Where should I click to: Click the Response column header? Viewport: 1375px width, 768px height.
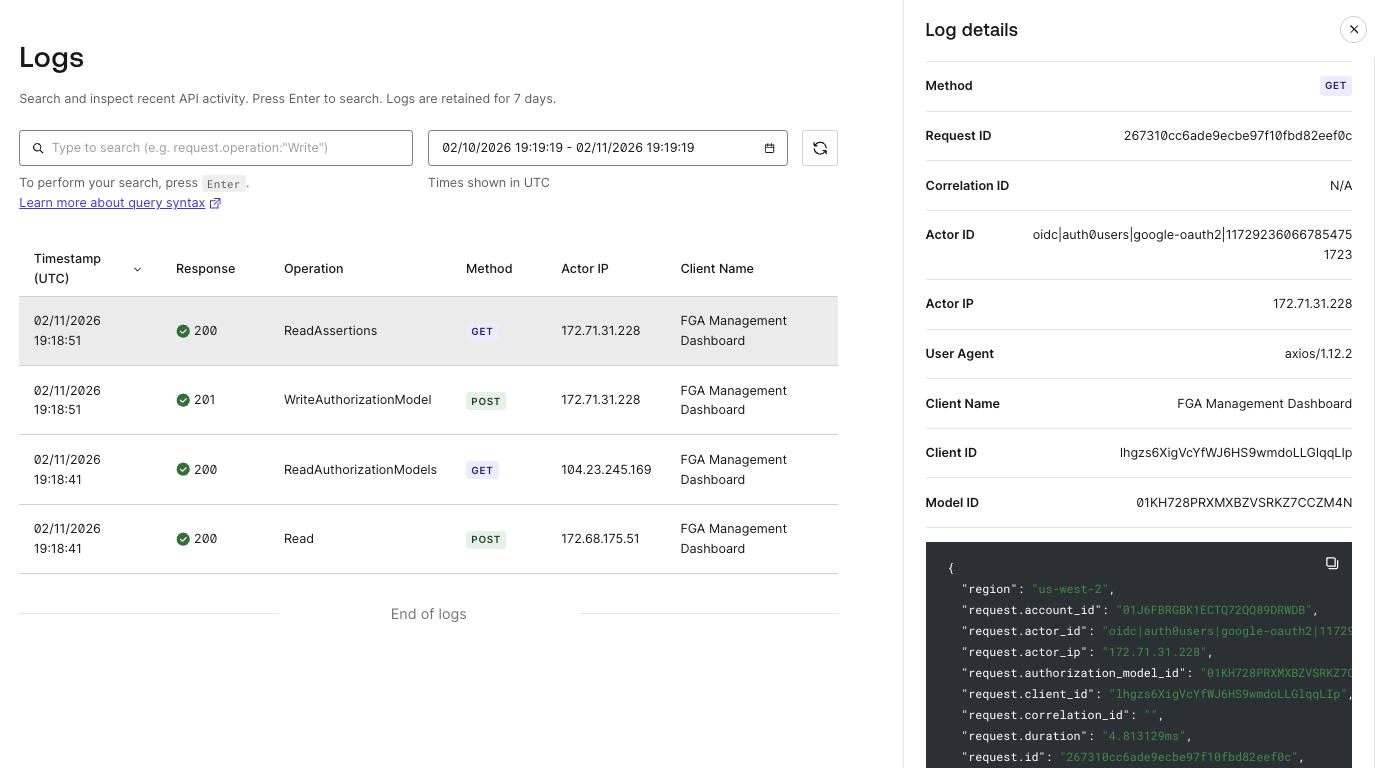pyautogui.click(x=206, y=269)
